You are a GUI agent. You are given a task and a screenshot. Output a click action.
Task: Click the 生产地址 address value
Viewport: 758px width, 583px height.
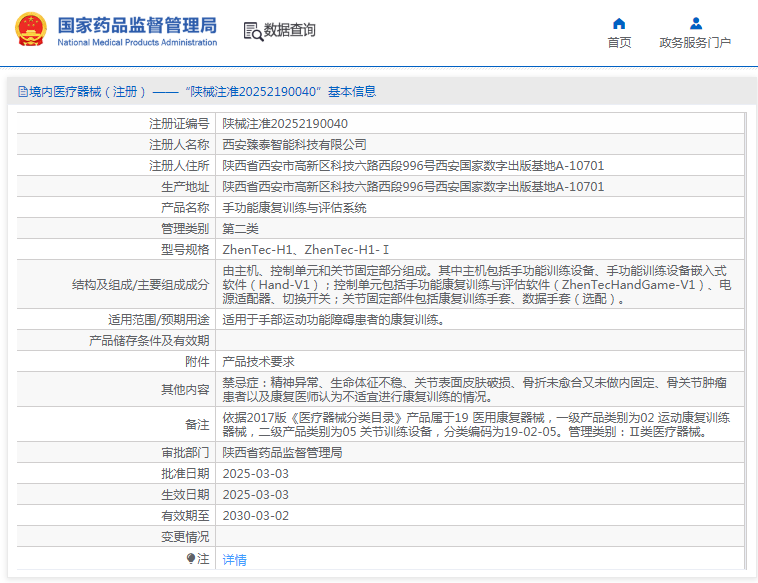413,187
